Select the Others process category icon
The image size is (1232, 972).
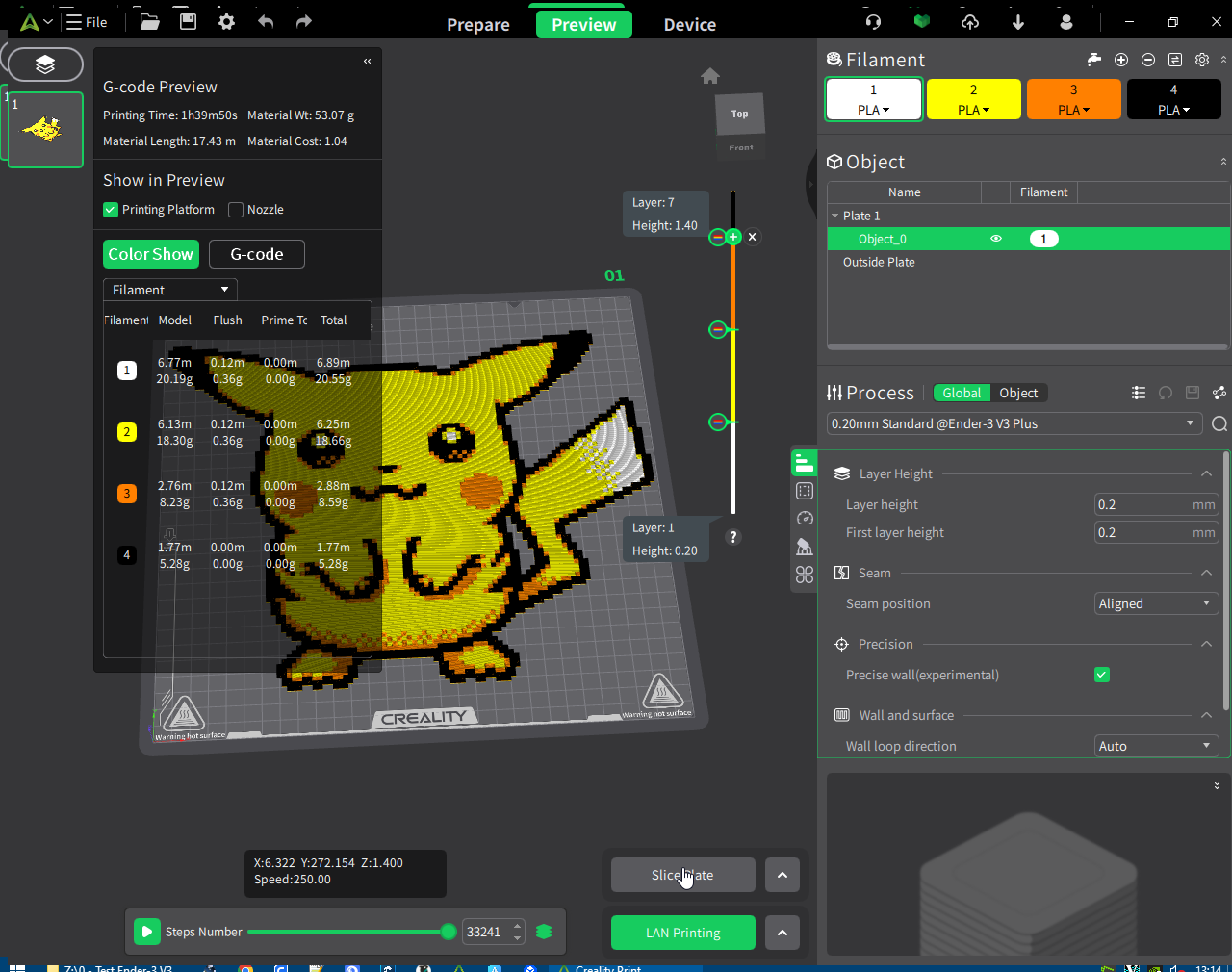tap(805, 575)
